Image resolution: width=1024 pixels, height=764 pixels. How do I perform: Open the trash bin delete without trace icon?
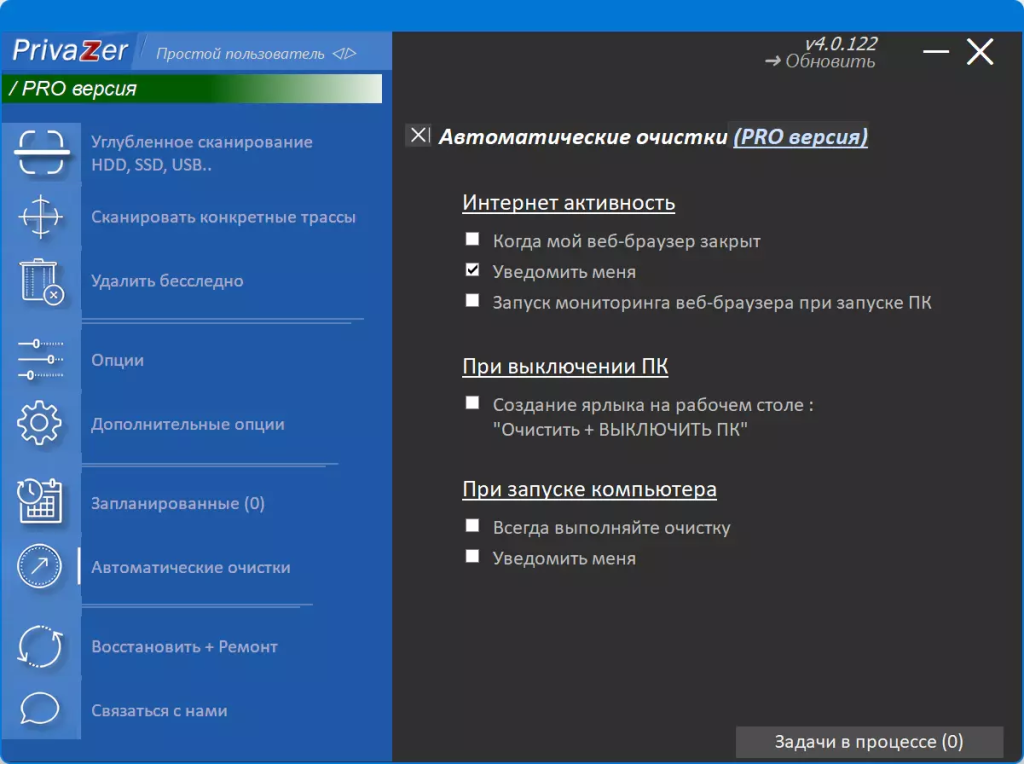(x=40, y=281)
